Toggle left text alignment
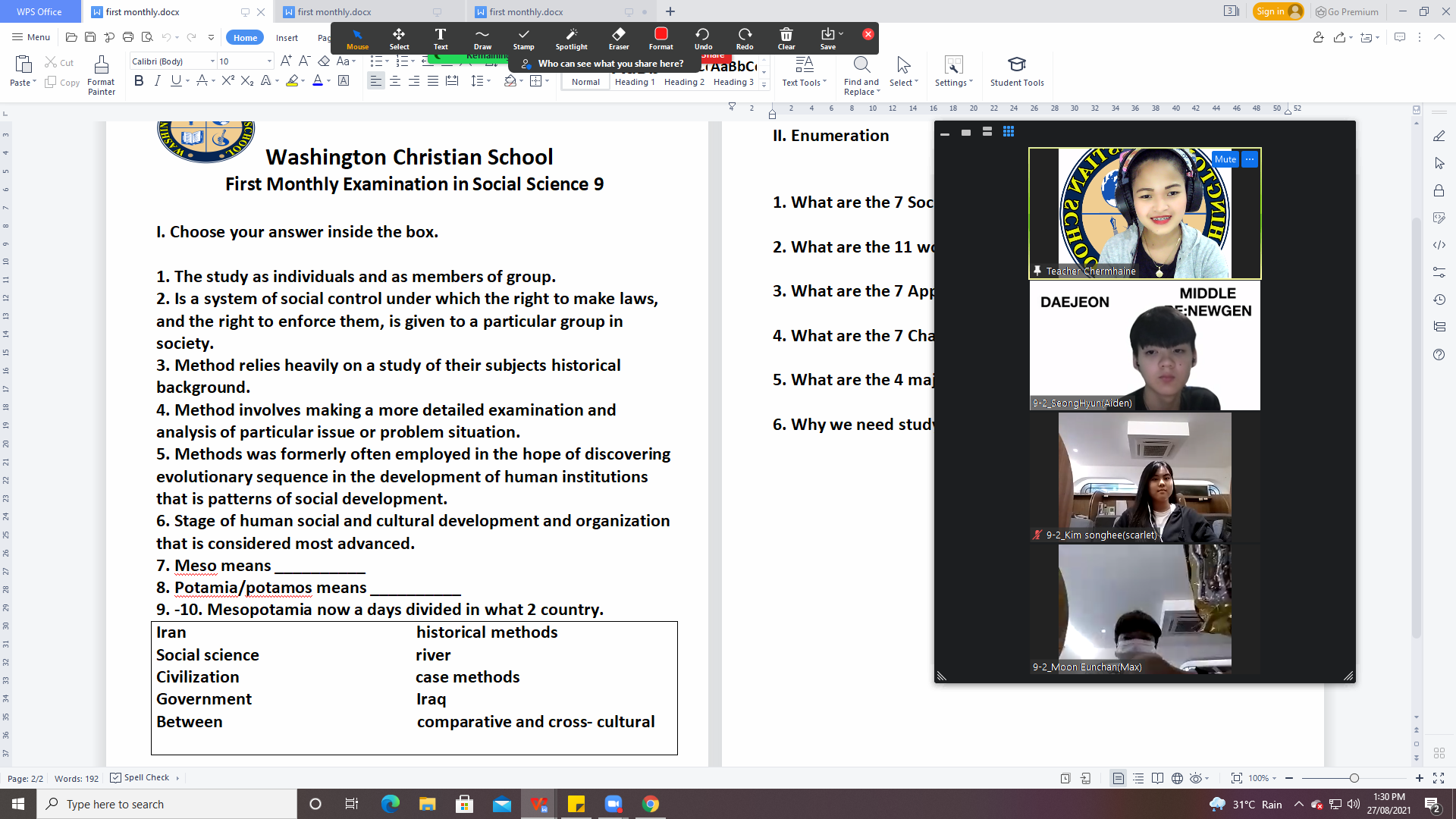 tap(376, 81)
